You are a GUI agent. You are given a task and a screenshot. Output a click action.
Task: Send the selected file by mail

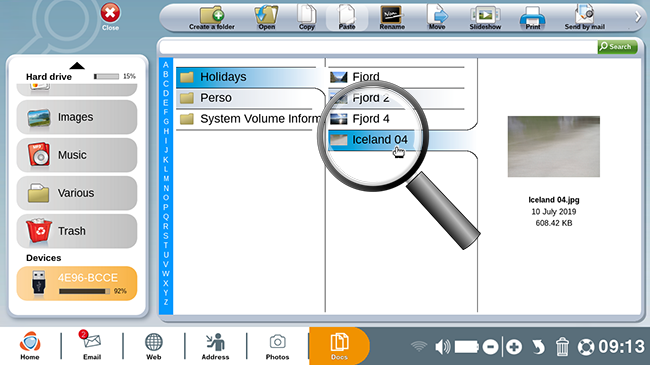point(585,18)
